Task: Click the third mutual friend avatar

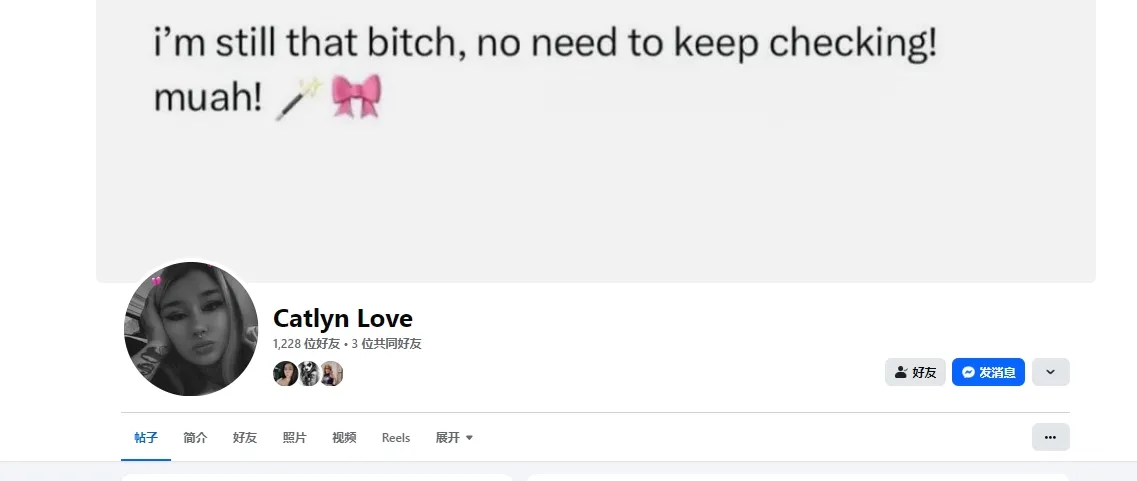Action: point(332,374)
